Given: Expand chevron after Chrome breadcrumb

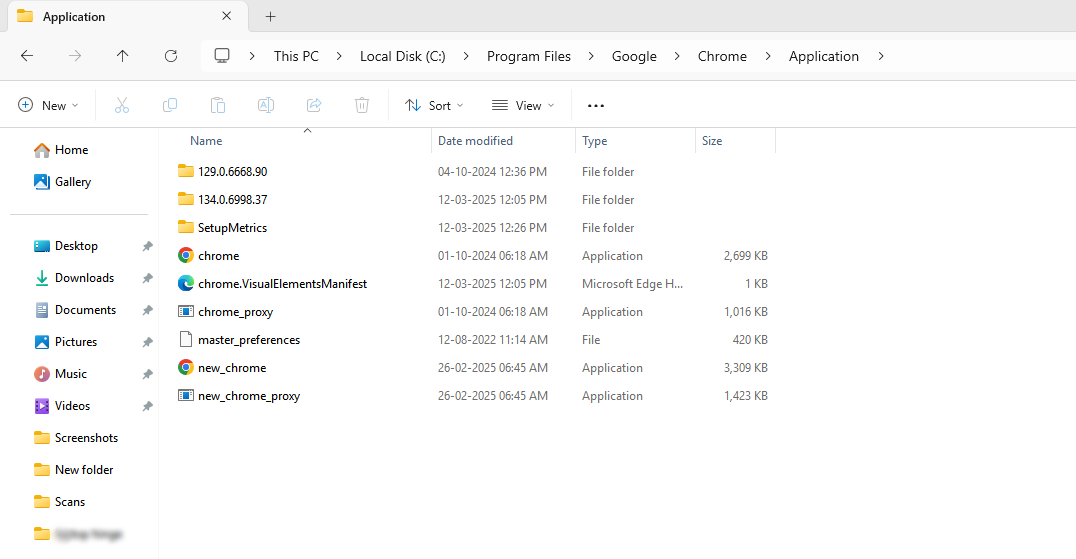Looking at the screenshot, I should 767,56.
